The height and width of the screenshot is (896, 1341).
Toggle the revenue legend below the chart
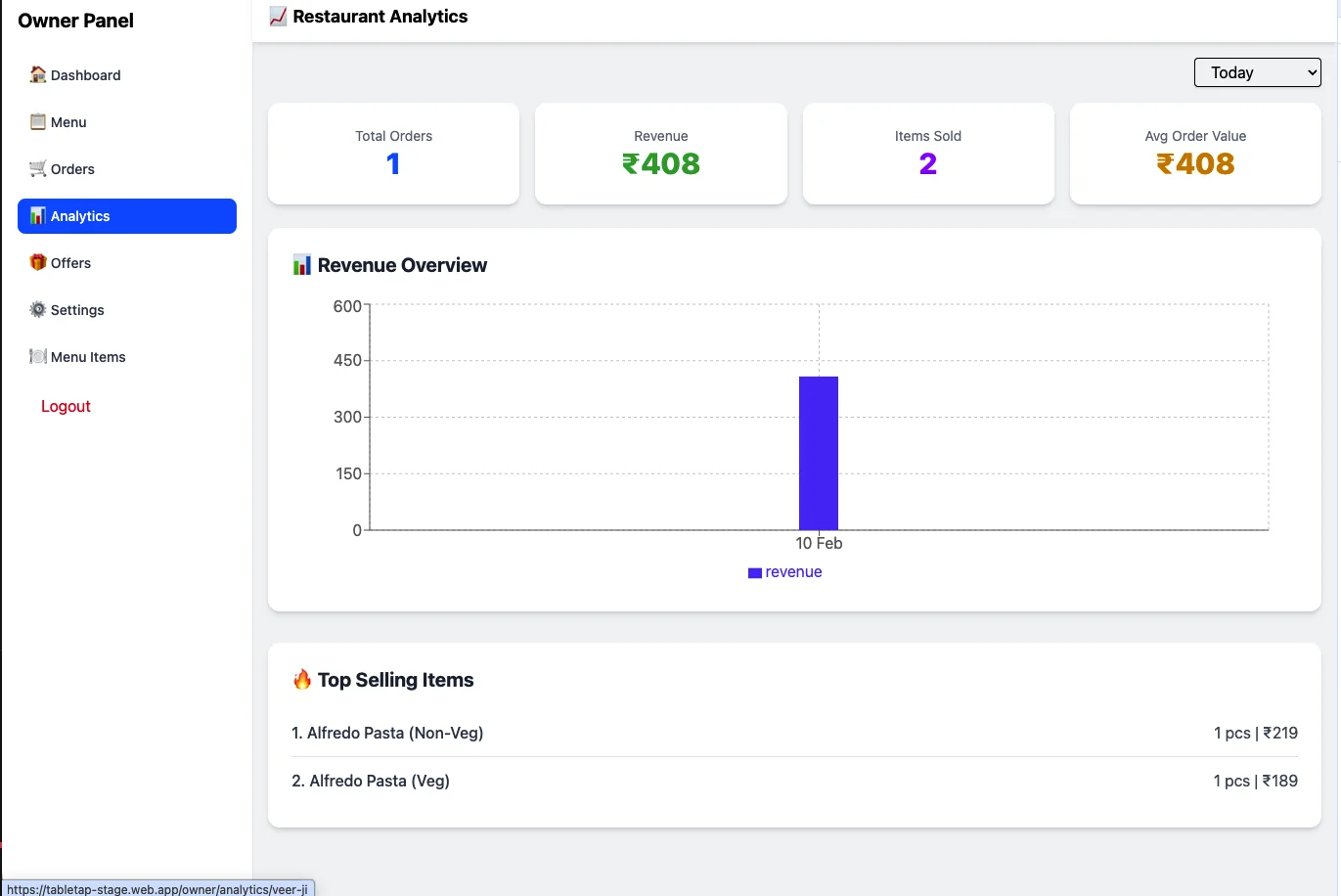click(784, 571)
